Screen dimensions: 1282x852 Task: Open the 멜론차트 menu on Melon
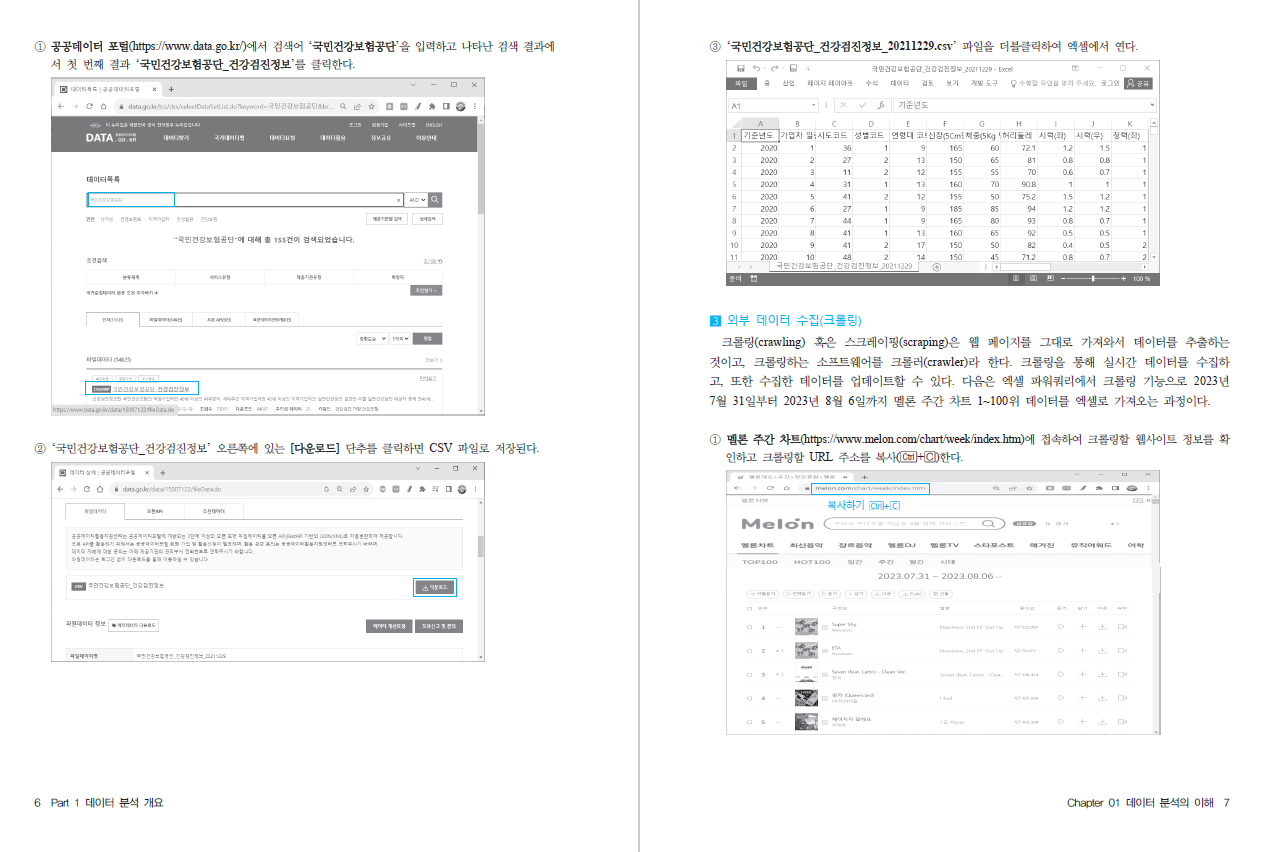[757, 545]
